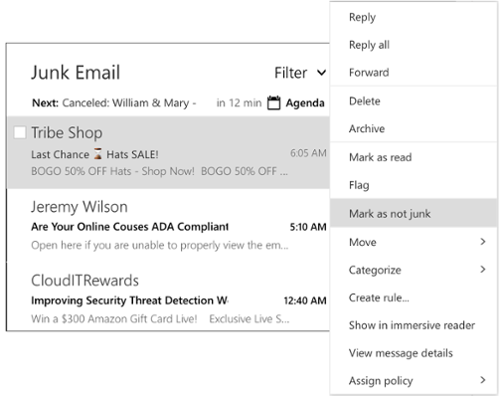The height and width of the screenshot is (396, 500).
Task: Choose Archive from the menu
Action: pyautogui.click(x=413, y=129)
